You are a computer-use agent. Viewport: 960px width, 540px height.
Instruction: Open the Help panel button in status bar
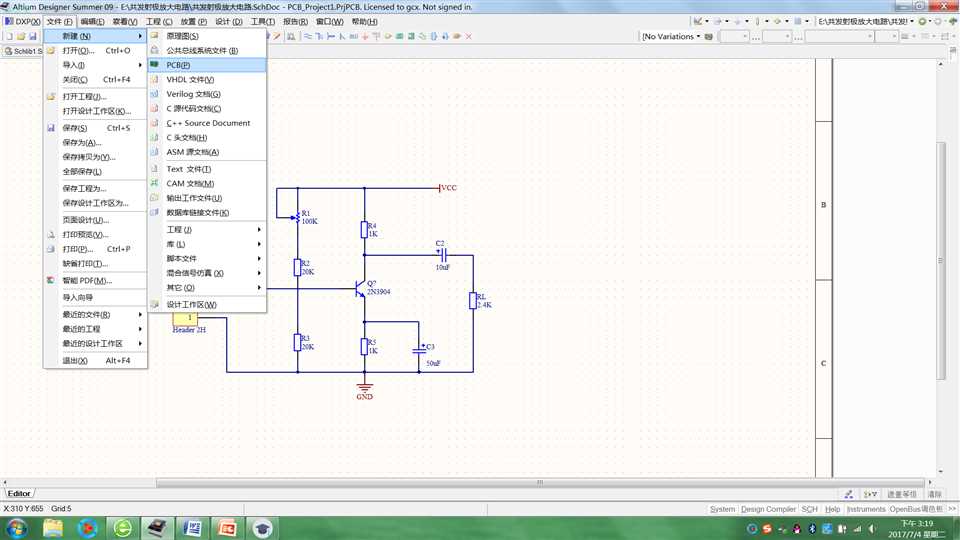click(832, 509)
